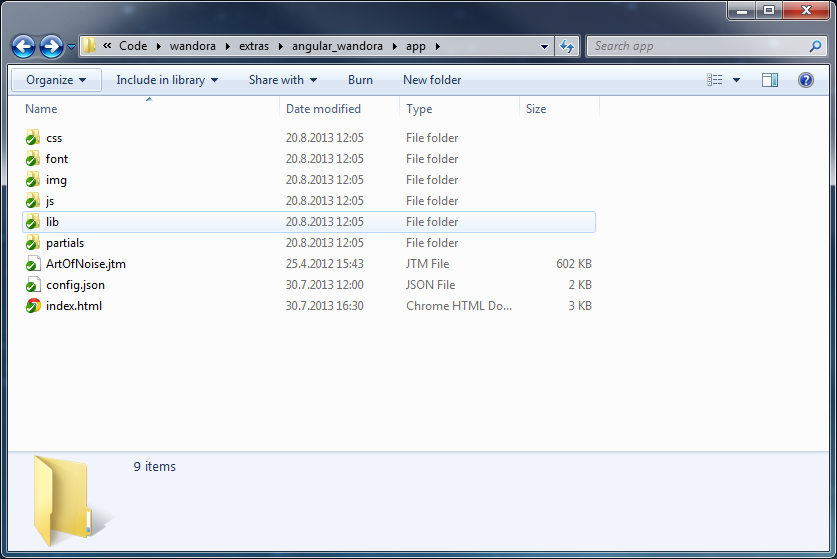The width and height of the screenshot is (837, 559).
Task: Open Help via question mark icon
Action: click(805, 80)
